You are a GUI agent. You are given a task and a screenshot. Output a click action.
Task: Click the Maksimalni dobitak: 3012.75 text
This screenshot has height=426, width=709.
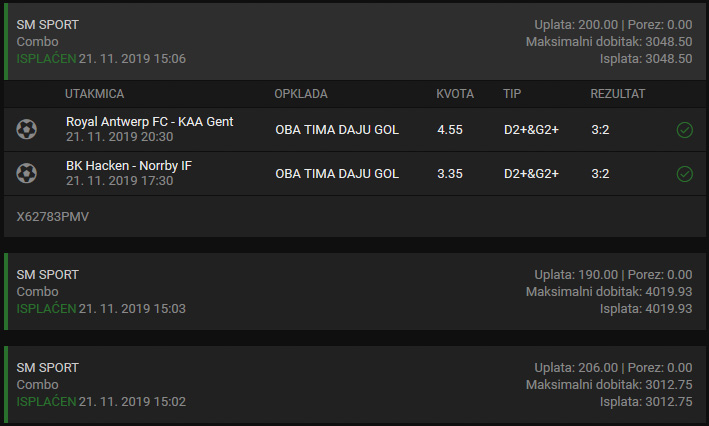tap(609, 384)
